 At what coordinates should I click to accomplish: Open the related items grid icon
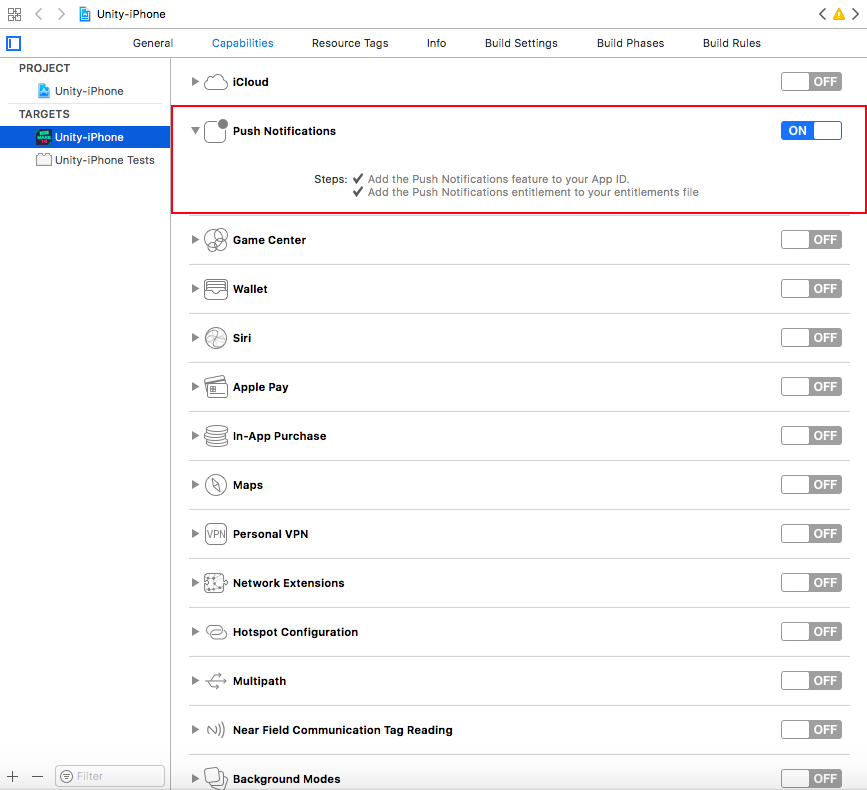pos(14,14)
